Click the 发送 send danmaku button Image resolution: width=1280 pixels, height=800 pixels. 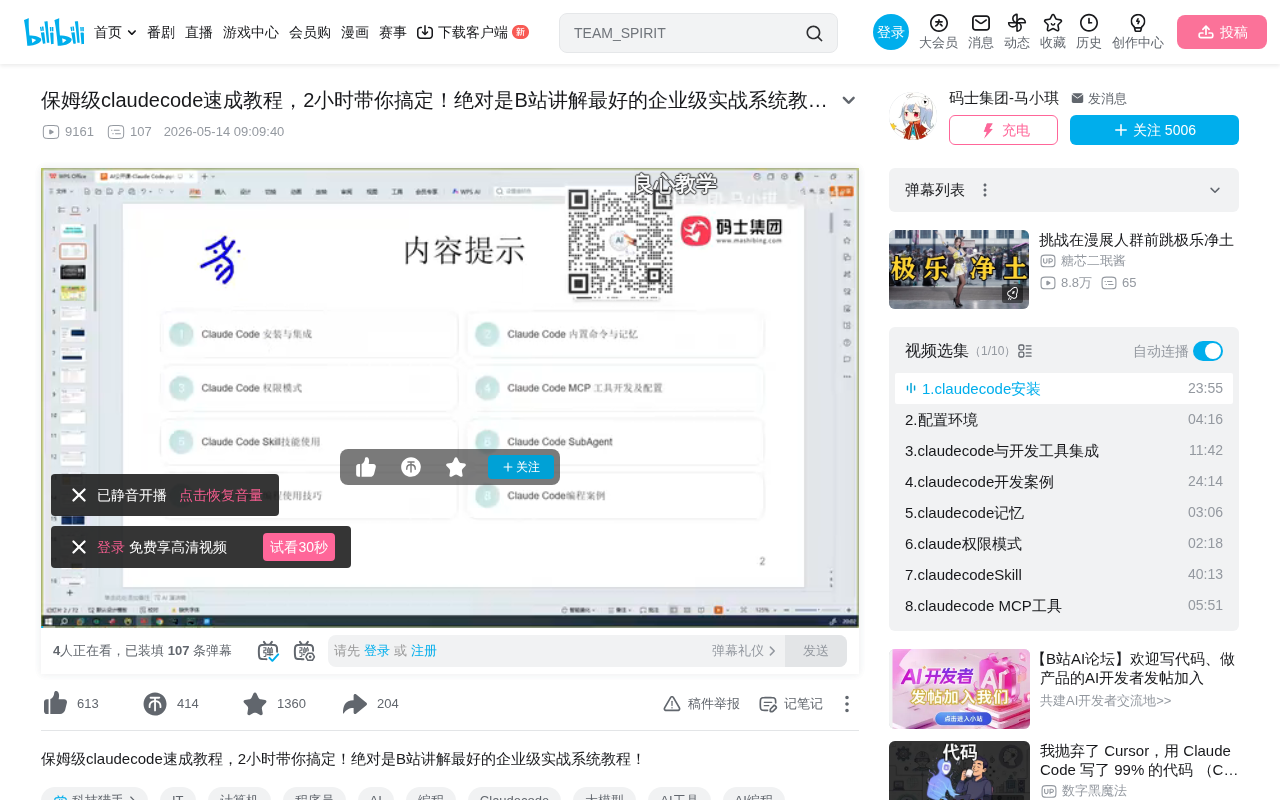[816, 651]
